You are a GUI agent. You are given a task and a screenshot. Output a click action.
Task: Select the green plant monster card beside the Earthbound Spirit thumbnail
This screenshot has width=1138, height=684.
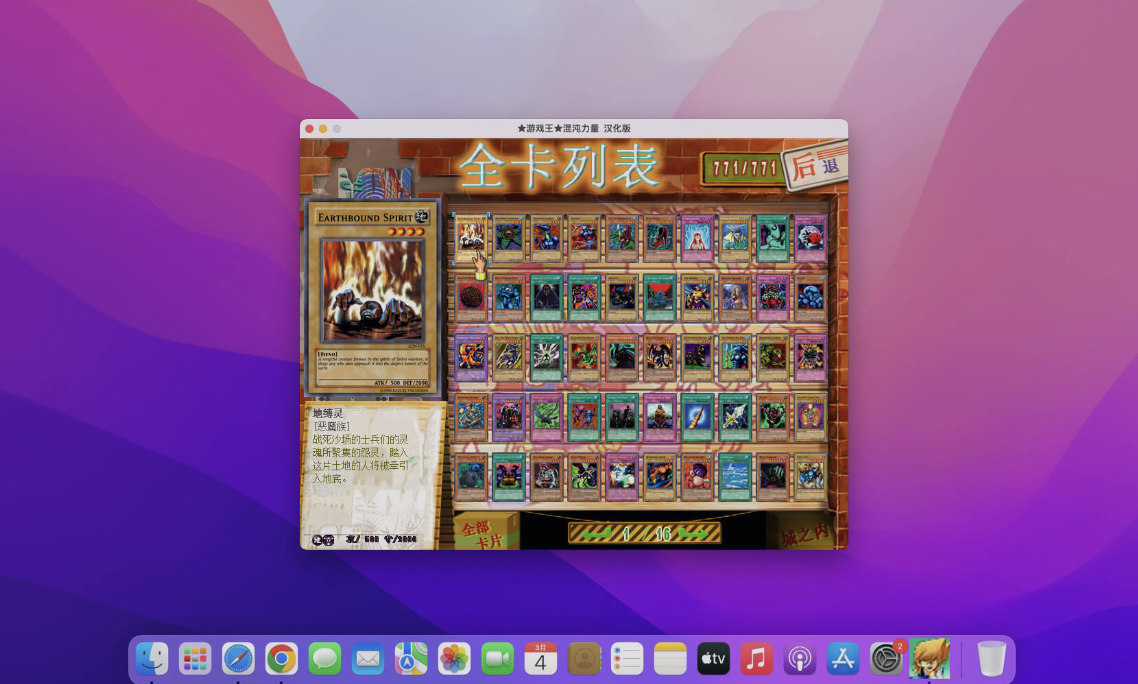tap(509, 237)
